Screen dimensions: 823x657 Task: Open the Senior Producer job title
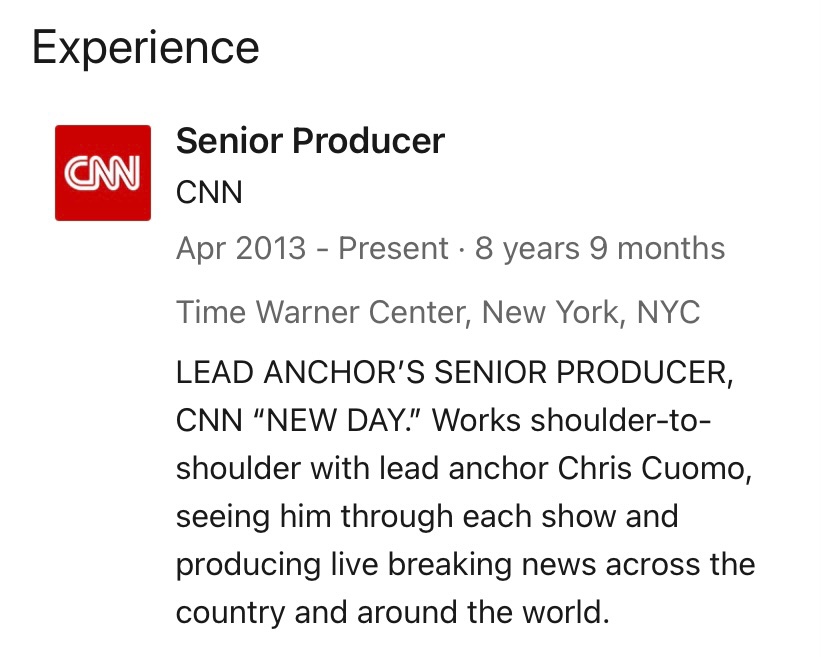[310, 141]
